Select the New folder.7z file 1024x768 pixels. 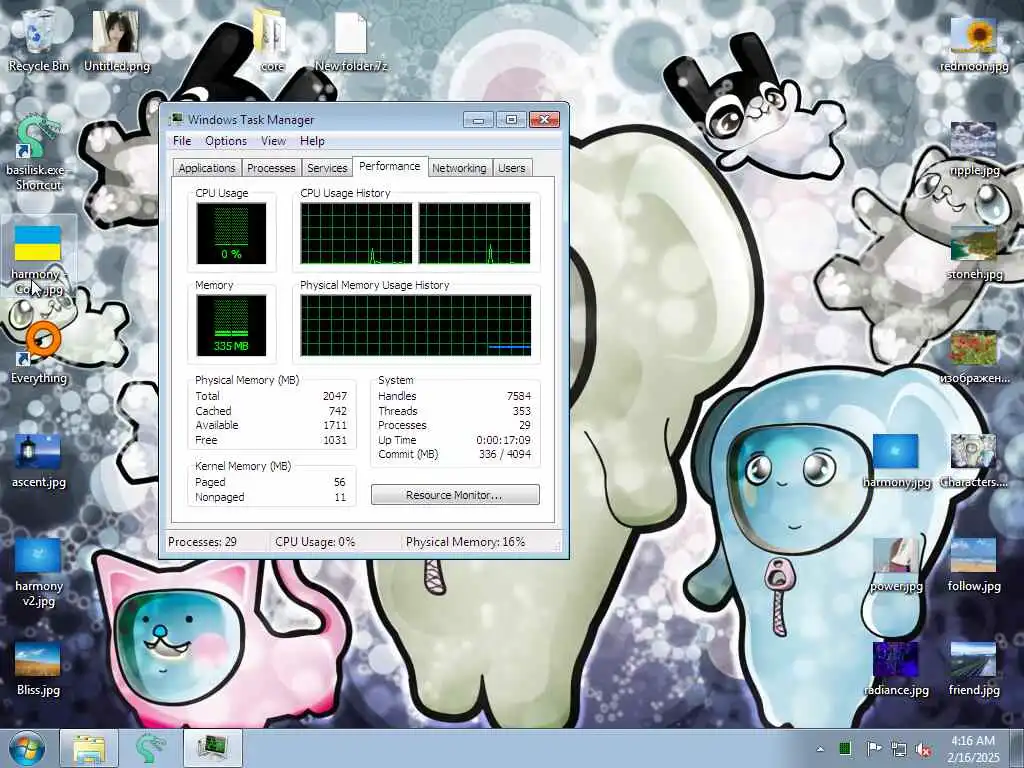point(351,40)
